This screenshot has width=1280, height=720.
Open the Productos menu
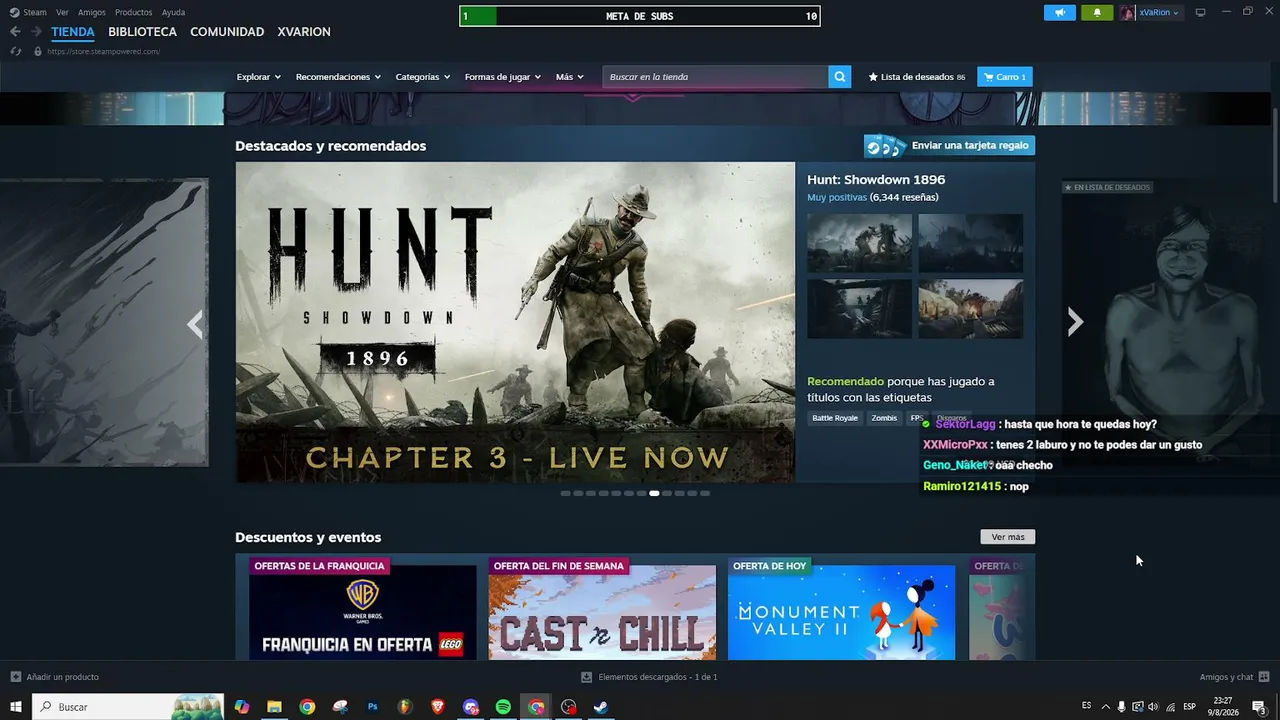click(x=134, y=13)
